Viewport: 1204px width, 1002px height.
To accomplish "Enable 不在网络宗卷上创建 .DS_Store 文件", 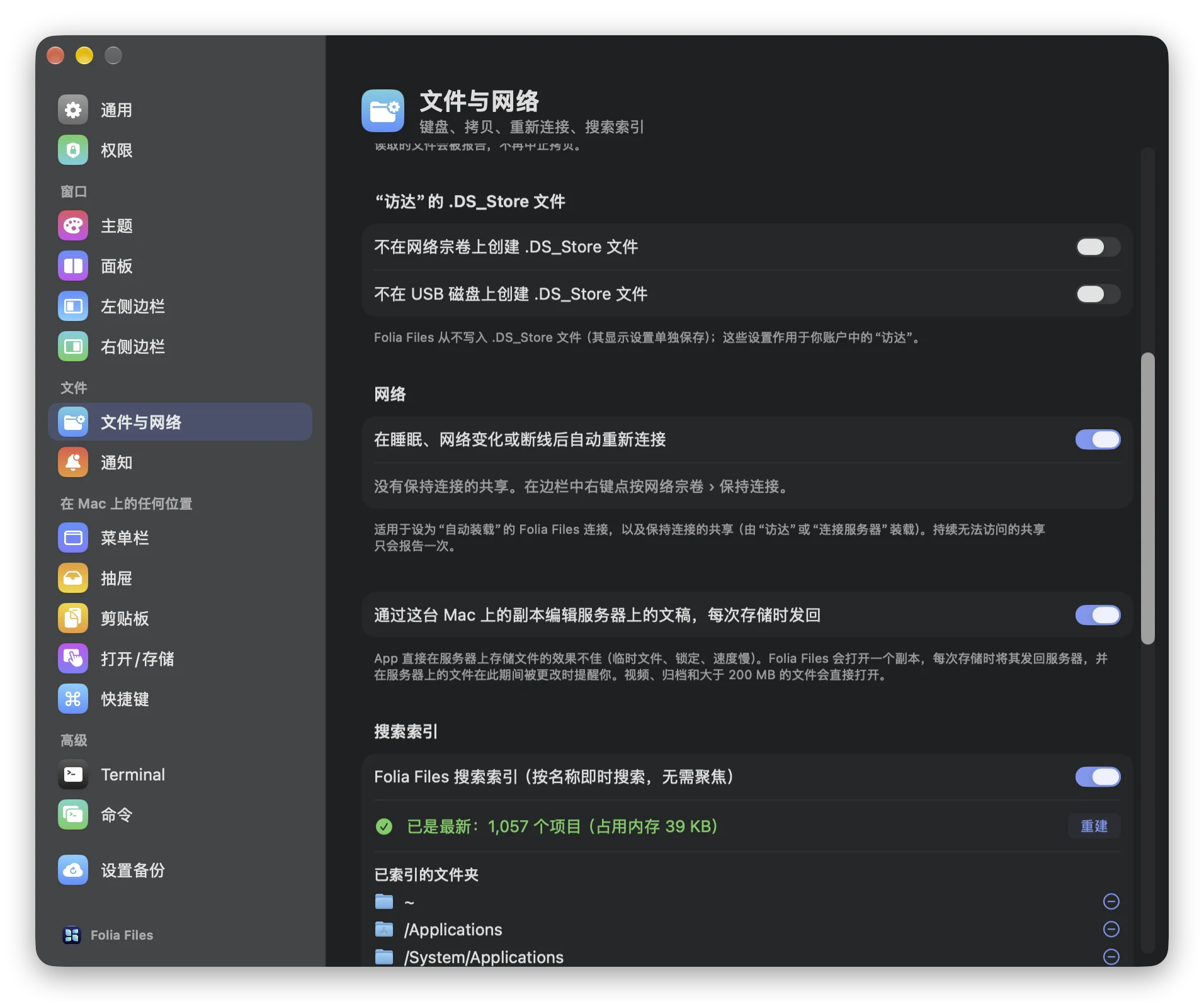I will tap(1098, 247).
